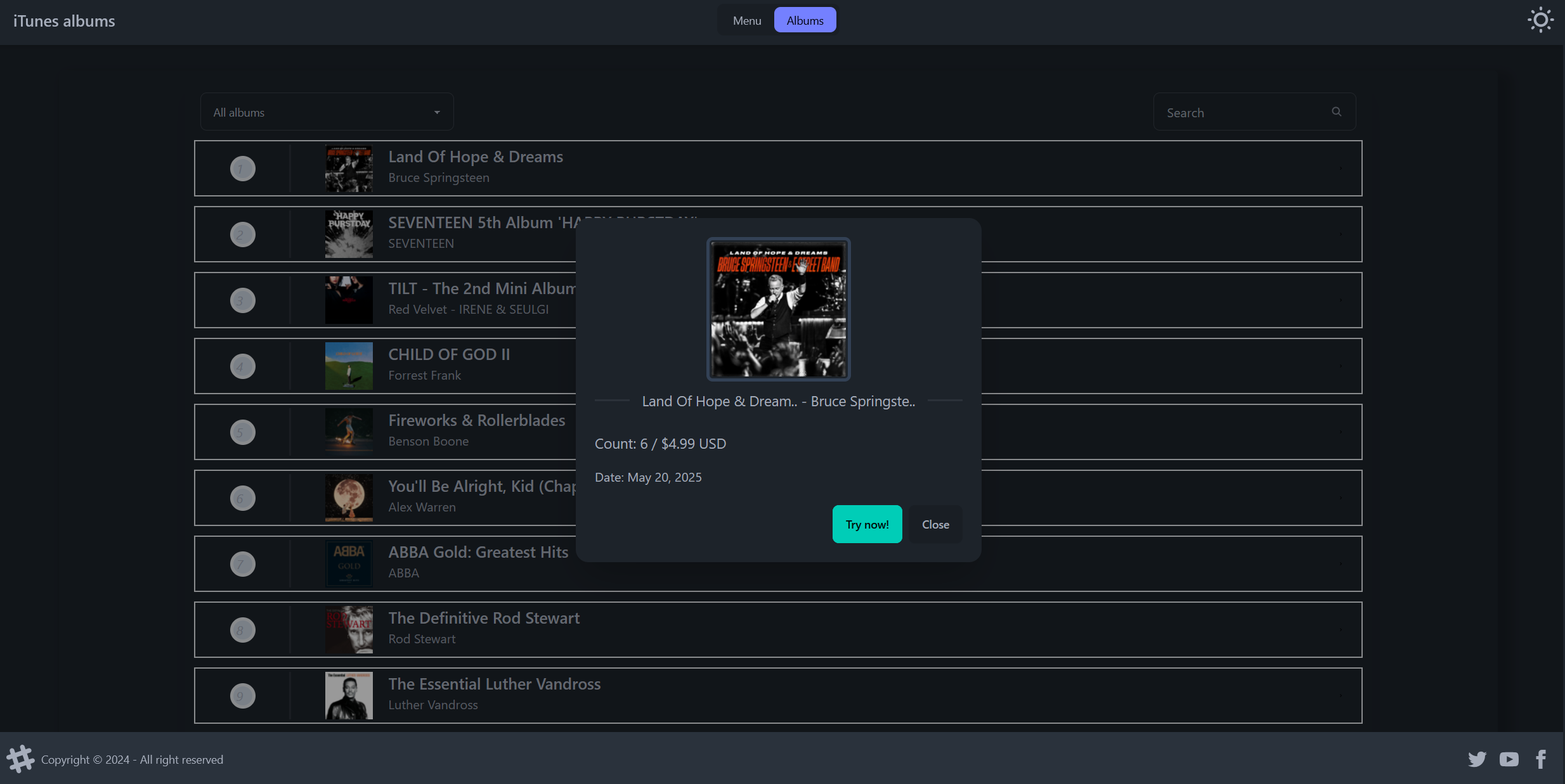Screen dimensions: 1565x784
Task: Click rank badge 7 for ABBA
Action: click(x=242, y=564)
